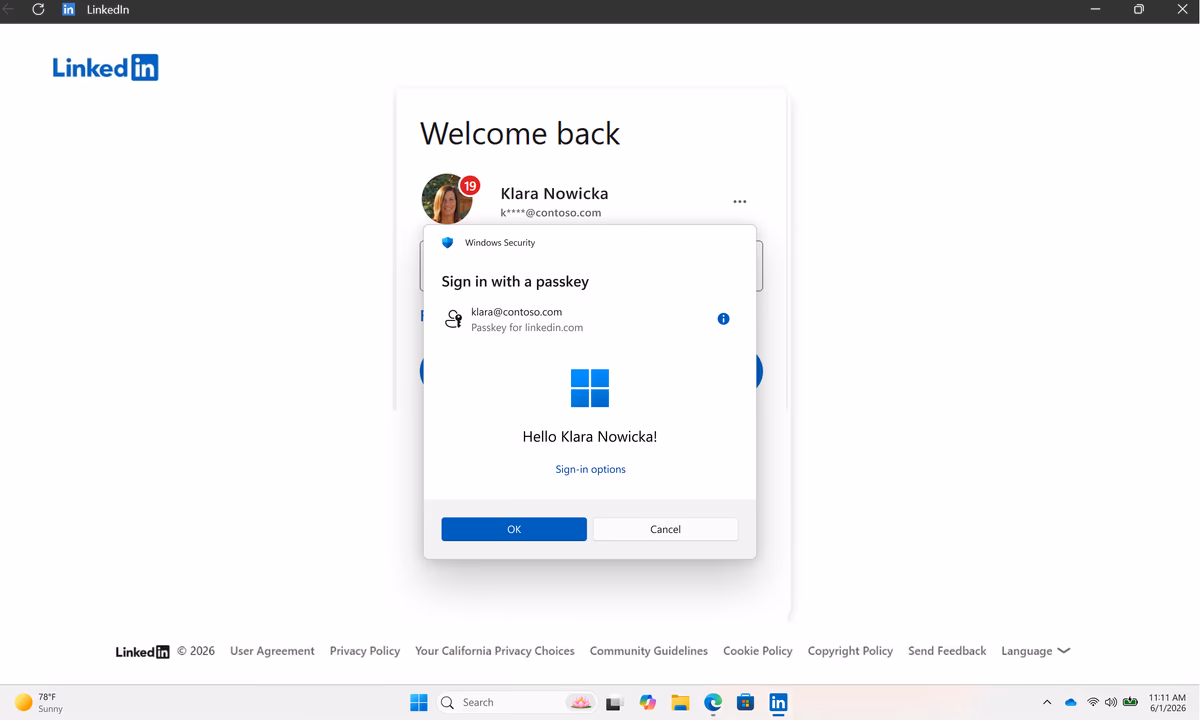Click the Windows logo in the passkey dialog

pos(590,388)
